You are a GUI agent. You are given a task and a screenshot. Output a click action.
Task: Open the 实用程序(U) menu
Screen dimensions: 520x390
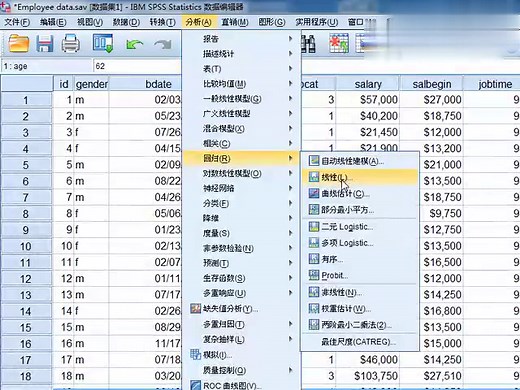tap(316, 22)
